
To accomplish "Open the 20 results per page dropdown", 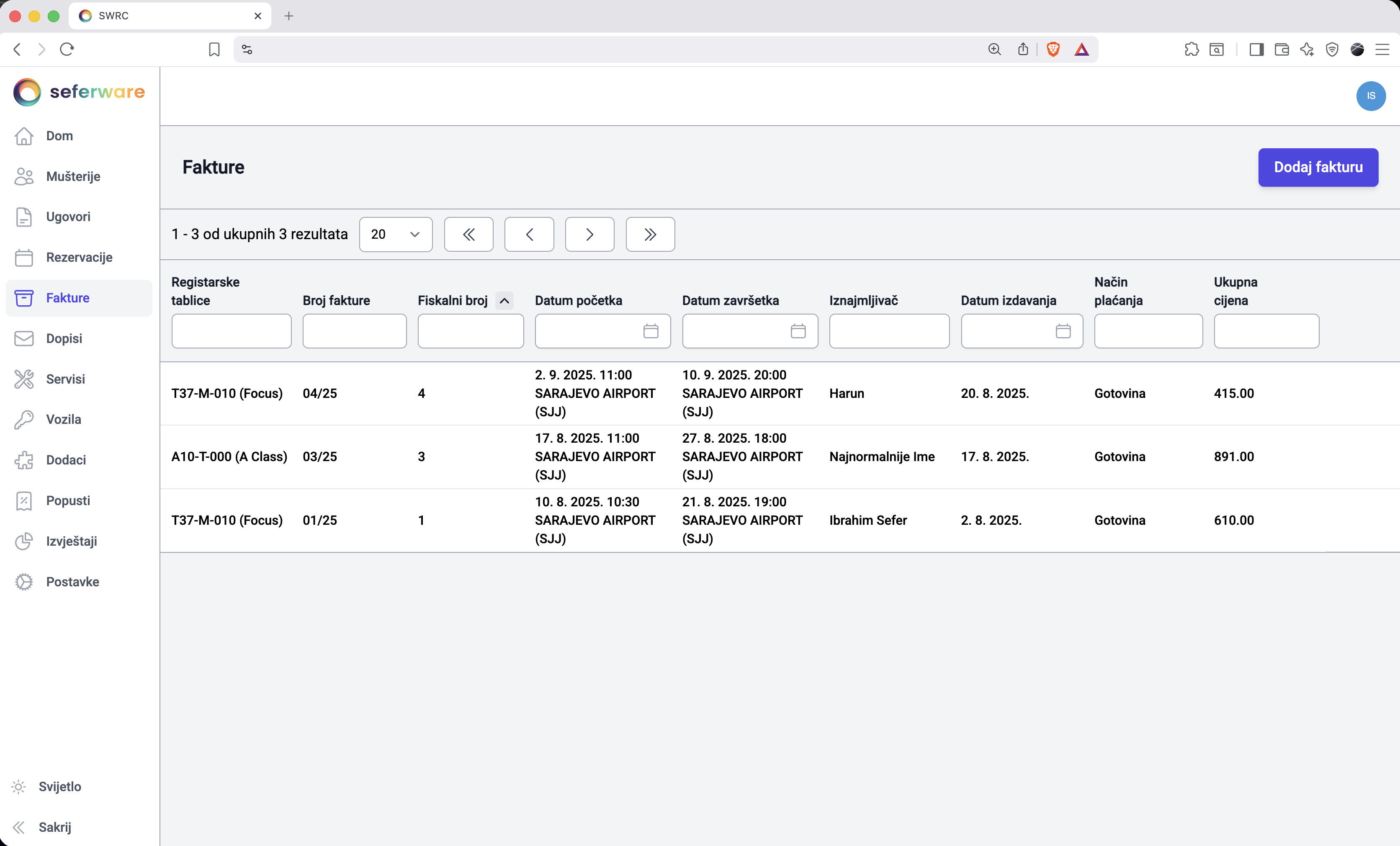I will click(396, 234).
